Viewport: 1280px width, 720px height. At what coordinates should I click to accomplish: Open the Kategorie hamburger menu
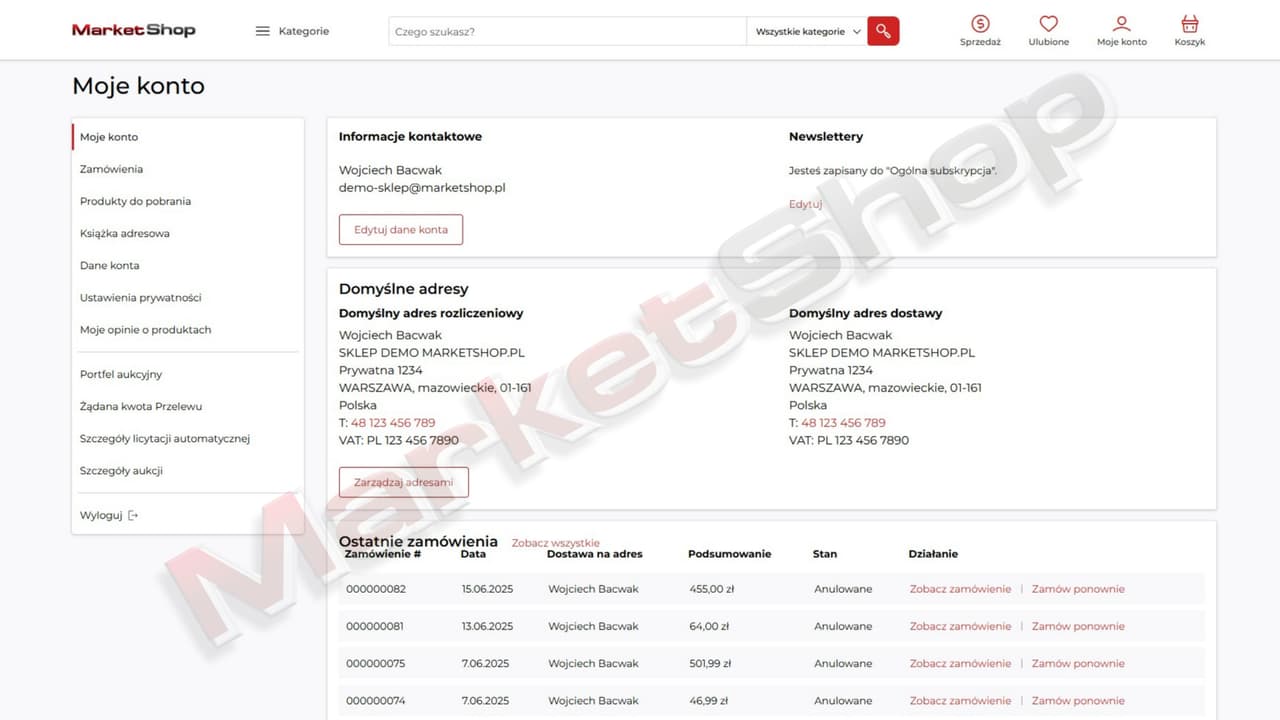263,31
